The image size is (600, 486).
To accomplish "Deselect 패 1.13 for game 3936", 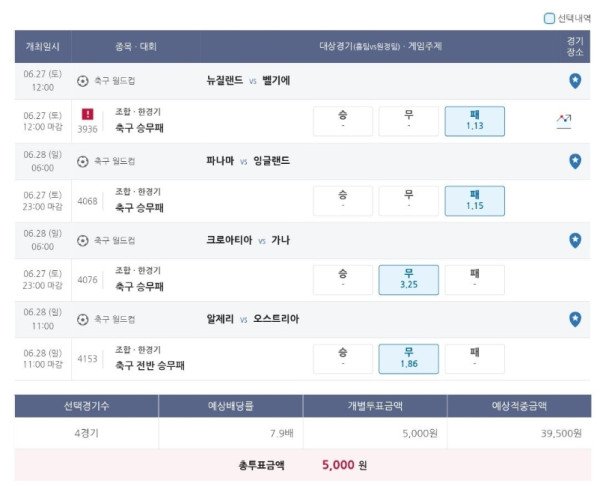I will [474, 121].
